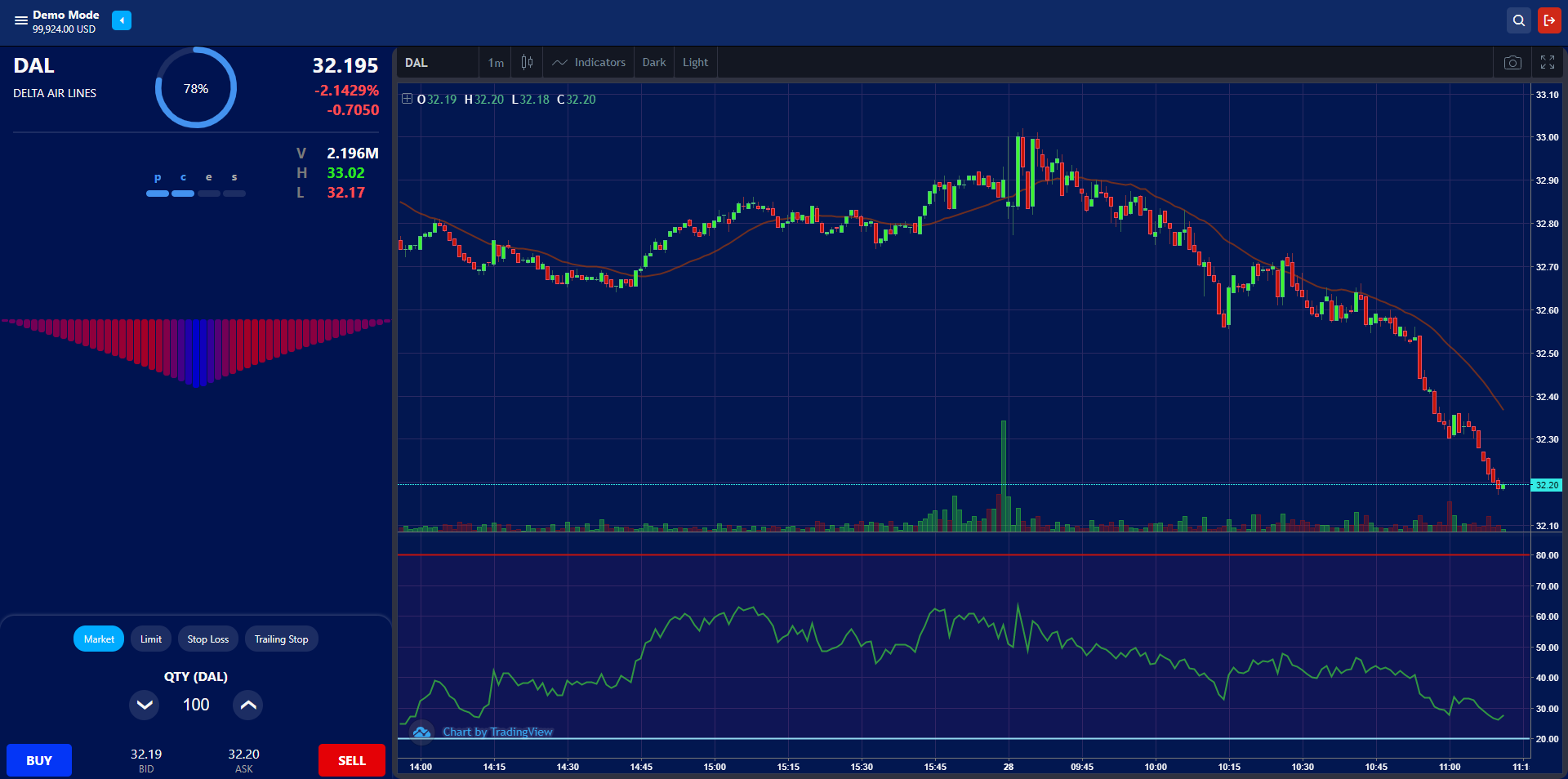Click the DAL symbol field in chart toolbar

439,62
